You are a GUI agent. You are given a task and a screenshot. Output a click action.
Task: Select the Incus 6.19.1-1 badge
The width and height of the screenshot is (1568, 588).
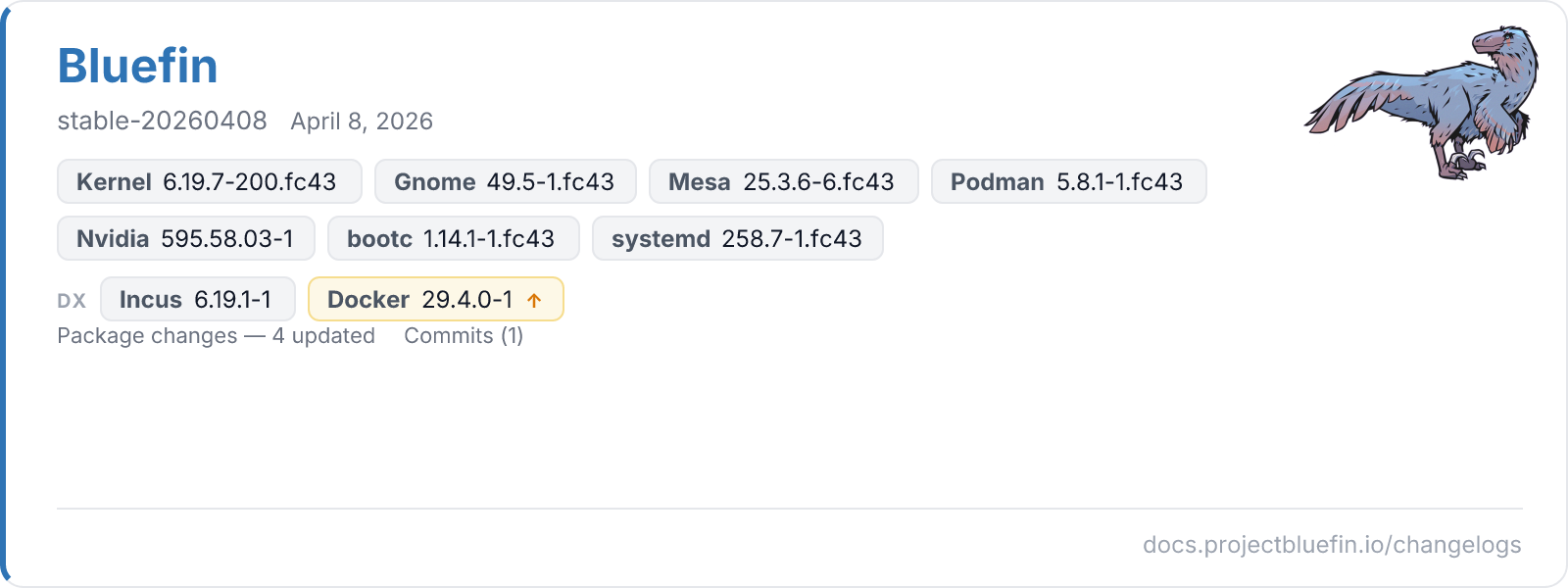pos(197,300)
